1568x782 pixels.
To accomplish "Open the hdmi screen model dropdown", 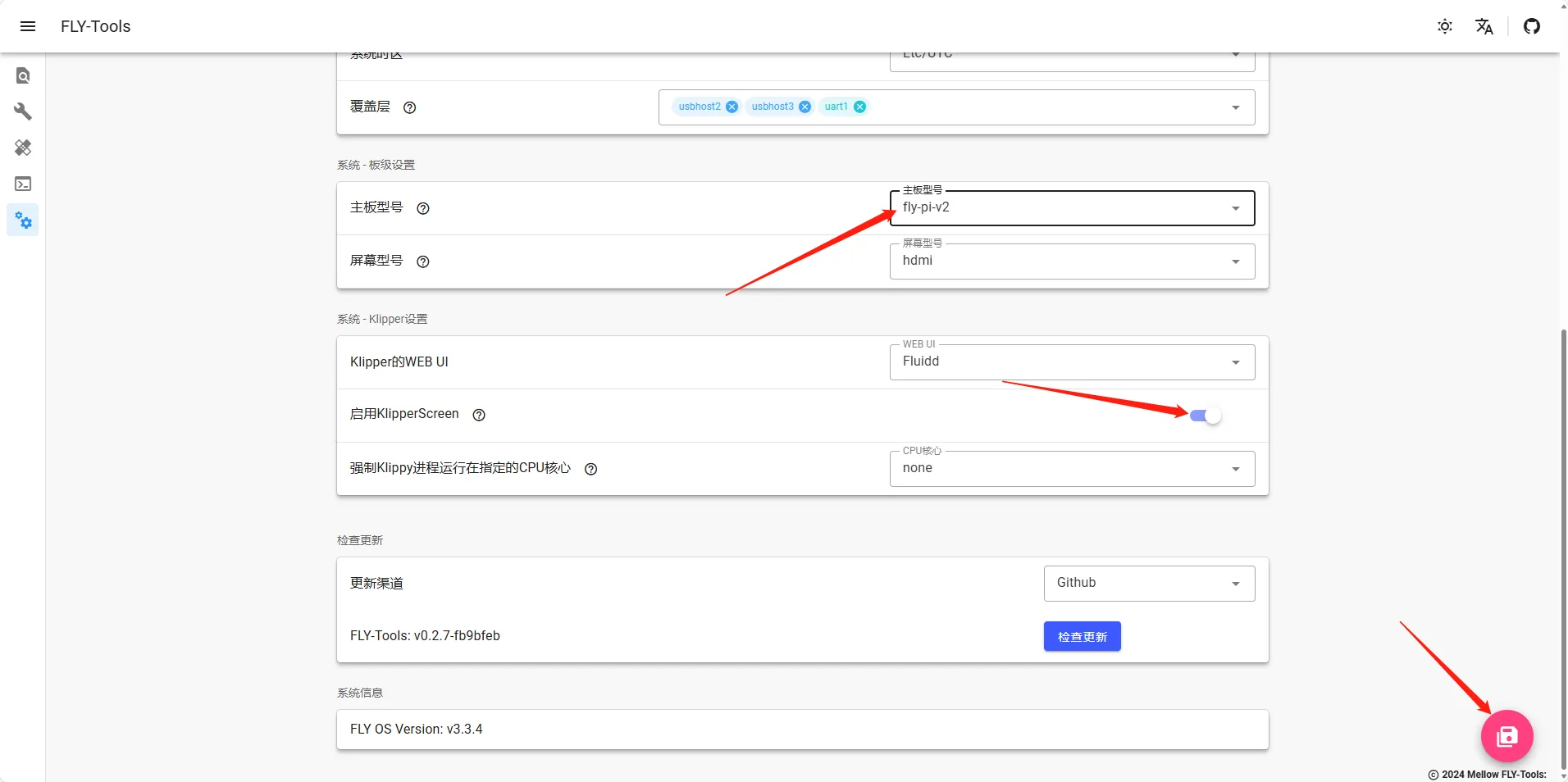I will (1071, 261).
